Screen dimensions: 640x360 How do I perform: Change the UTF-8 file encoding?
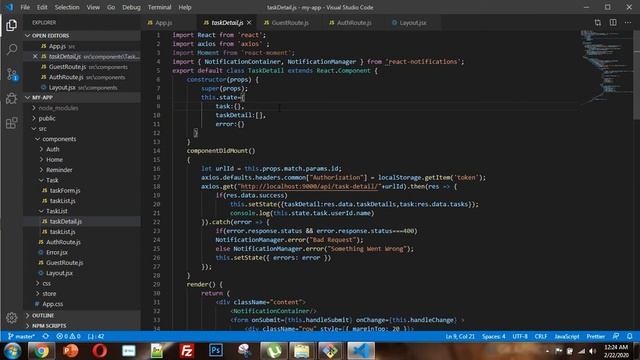(520, 336)
